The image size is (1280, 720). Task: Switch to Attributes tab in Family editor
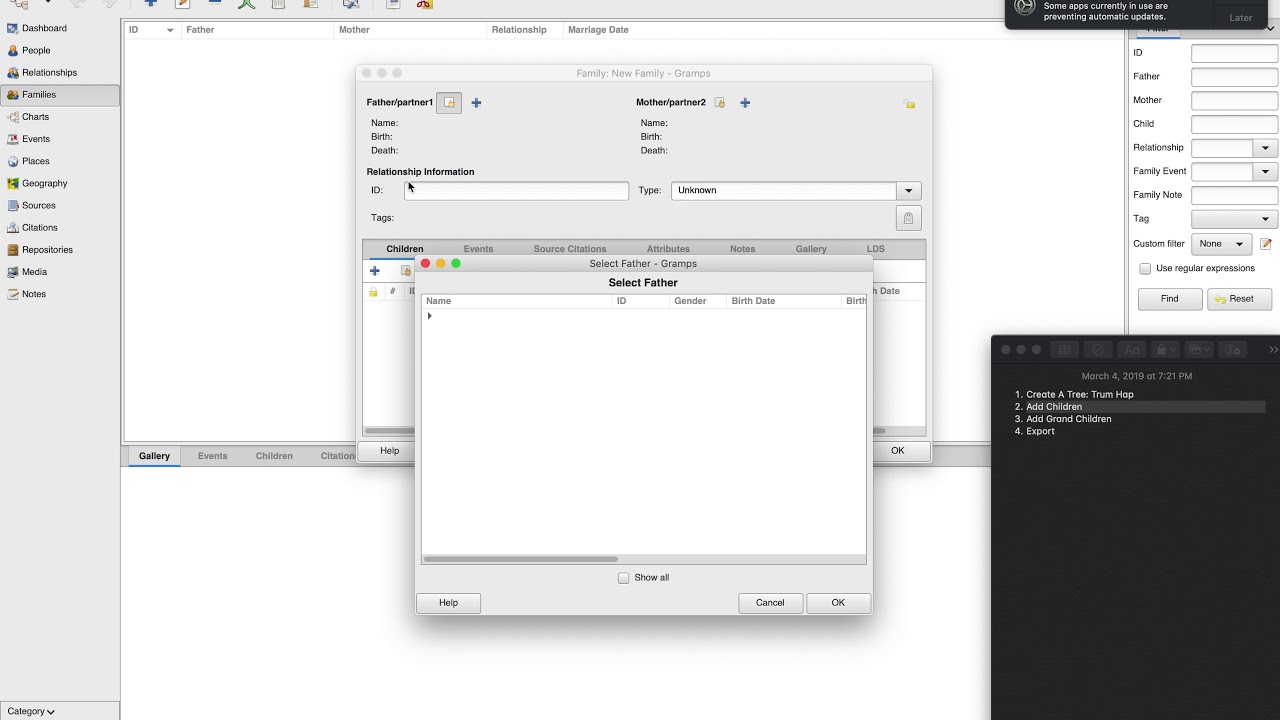pyautogui.click(x=668, y=249)
